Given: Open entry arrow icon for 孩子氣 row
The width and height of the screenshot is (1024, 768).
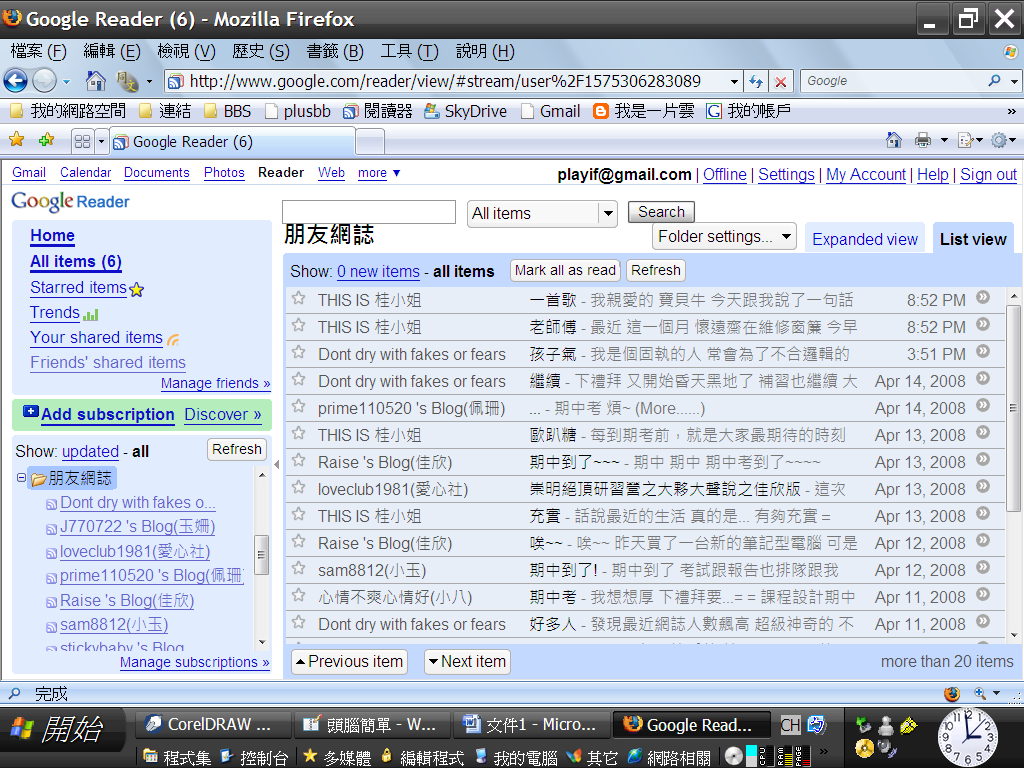Looking at the screenshot, I should pos(983,352).
